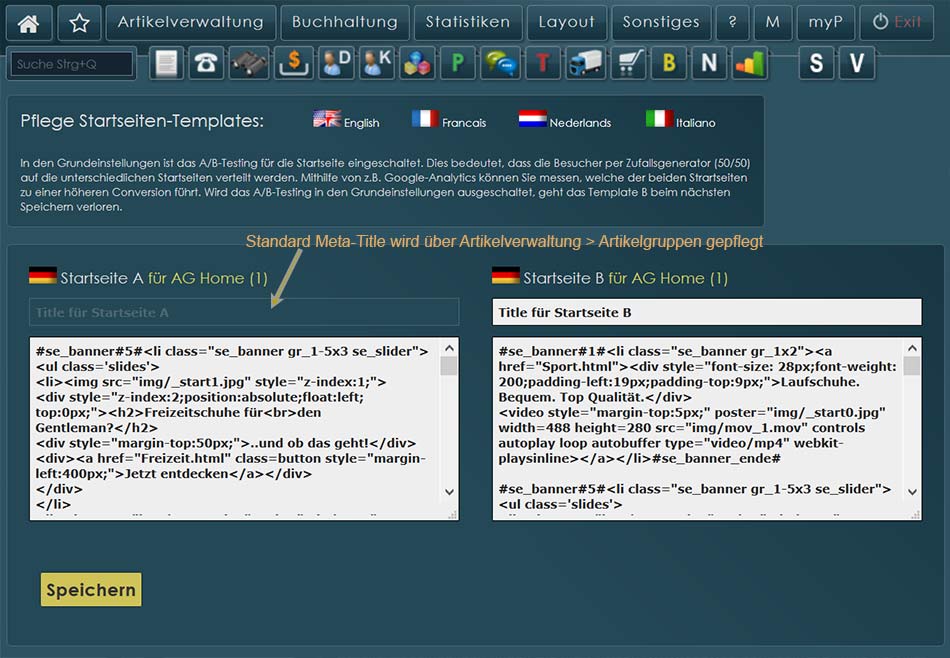Click scroll-down arrow in Startseite B textarea

click(x=912, y=492)
